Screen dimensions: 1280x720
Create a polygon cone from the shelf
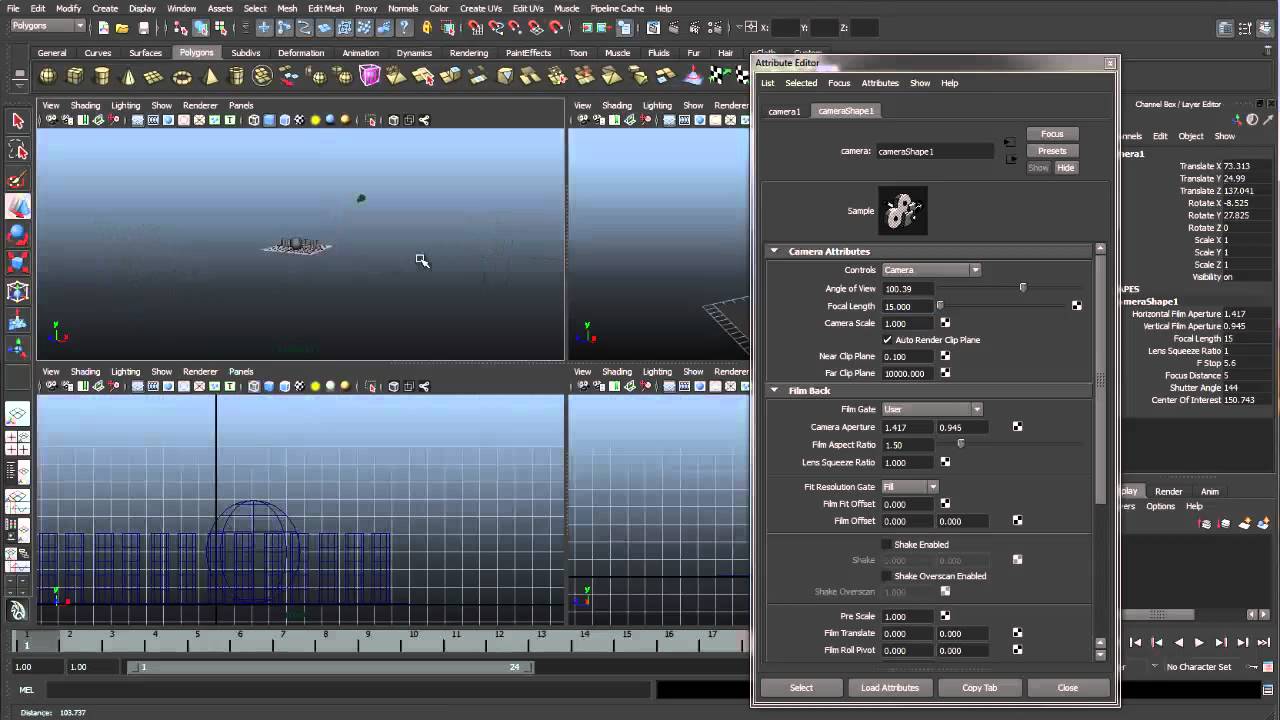pyautogui.click(x=128, y=76)
